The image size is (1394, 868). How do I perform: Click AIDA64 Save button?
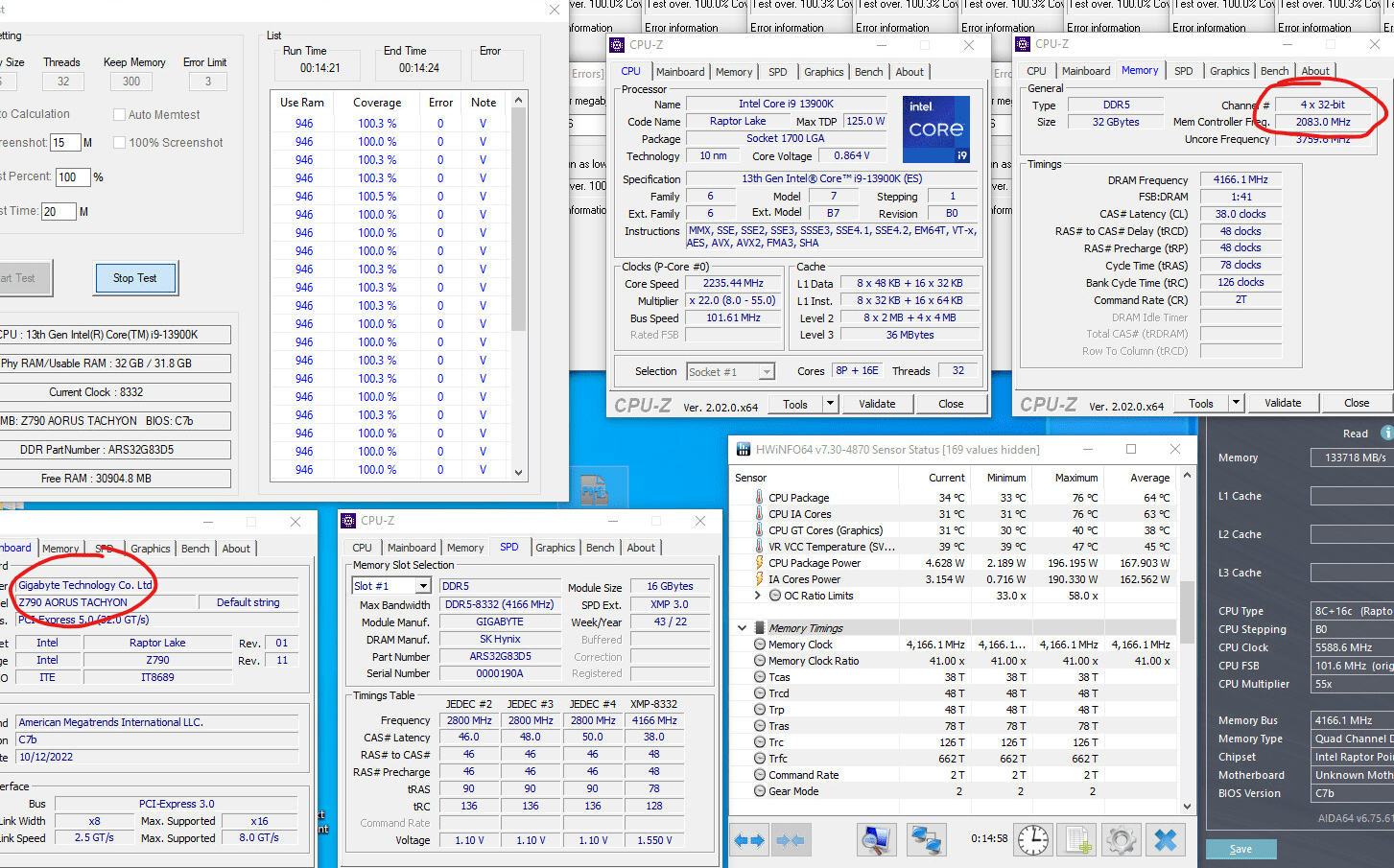pyautogui.click(x=1240, y=849)
